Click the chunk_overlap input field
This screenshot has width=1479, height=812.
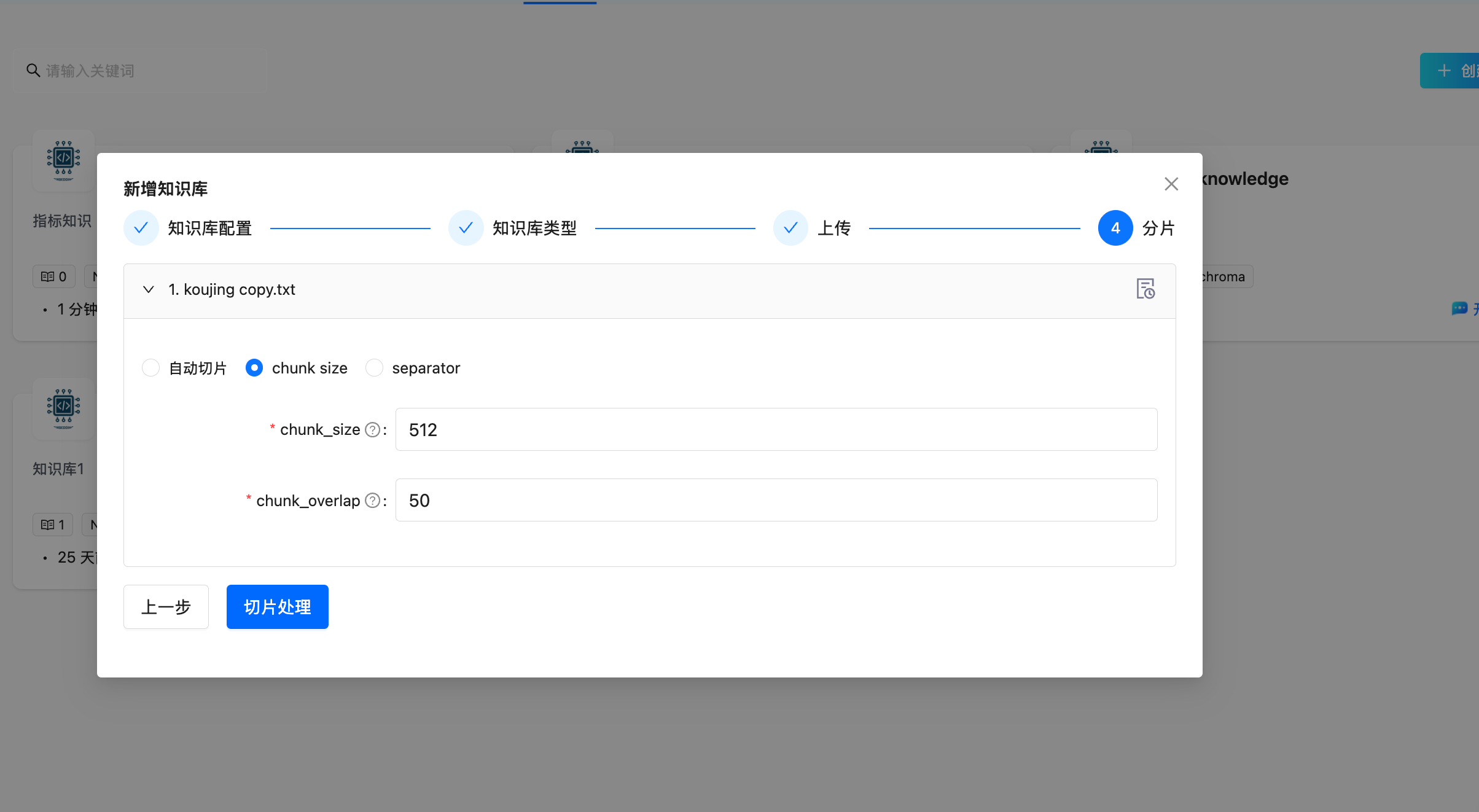point(776,501)
